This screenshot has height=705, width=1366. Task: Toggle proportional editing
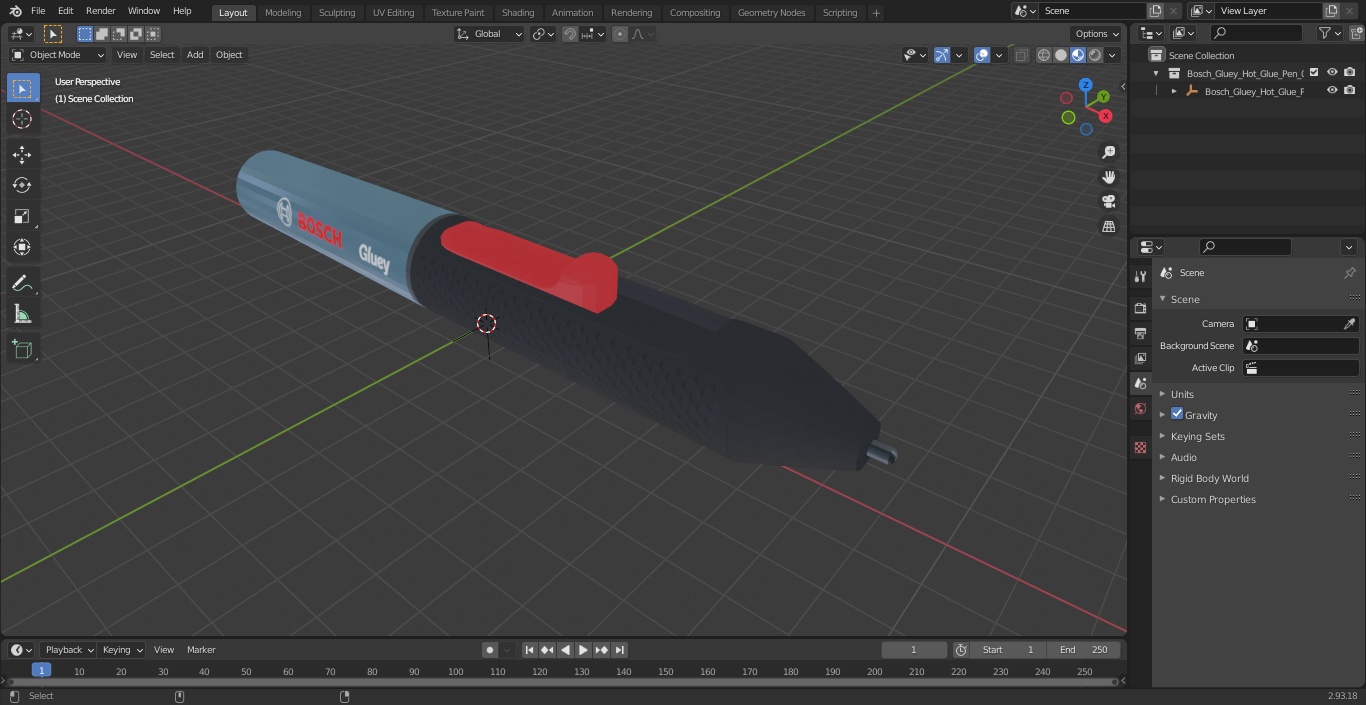(620, 34)
